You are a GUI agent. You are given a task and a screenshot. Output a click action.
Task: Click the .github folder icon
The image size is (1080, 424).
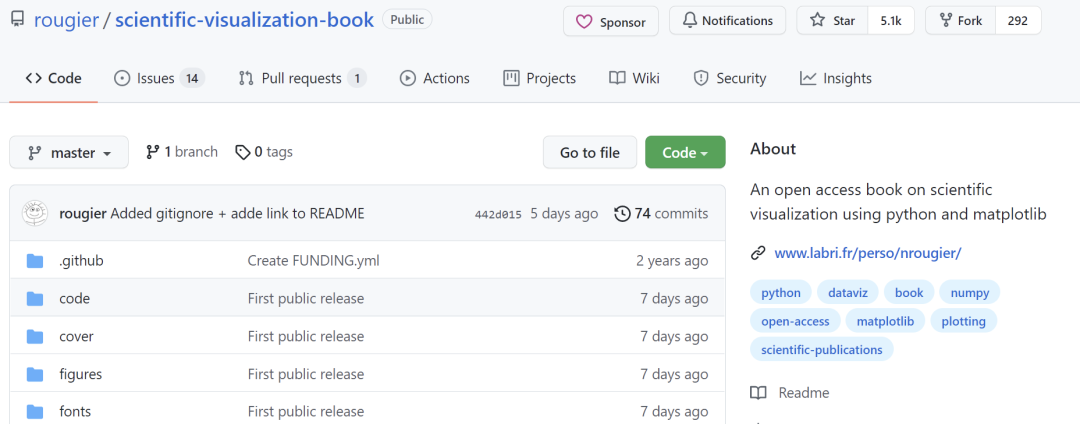[36, 261]
